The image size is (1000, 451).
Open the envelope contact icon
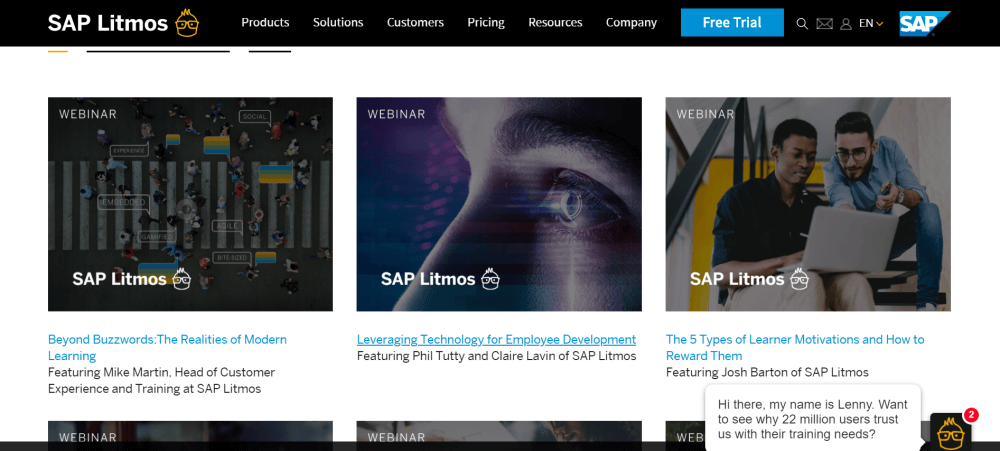pos(824,23)
